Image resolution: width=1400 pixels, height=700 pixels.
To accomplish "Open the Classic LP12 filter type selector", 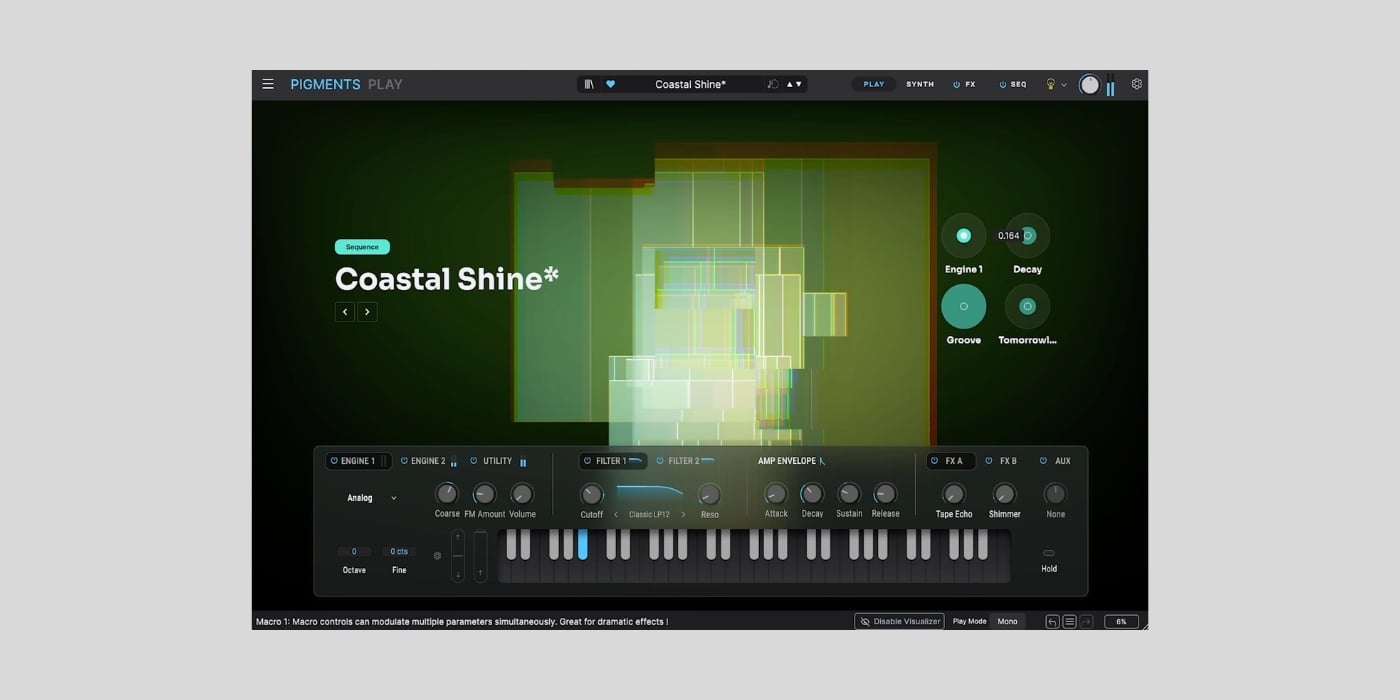I will tap(649, 515).
